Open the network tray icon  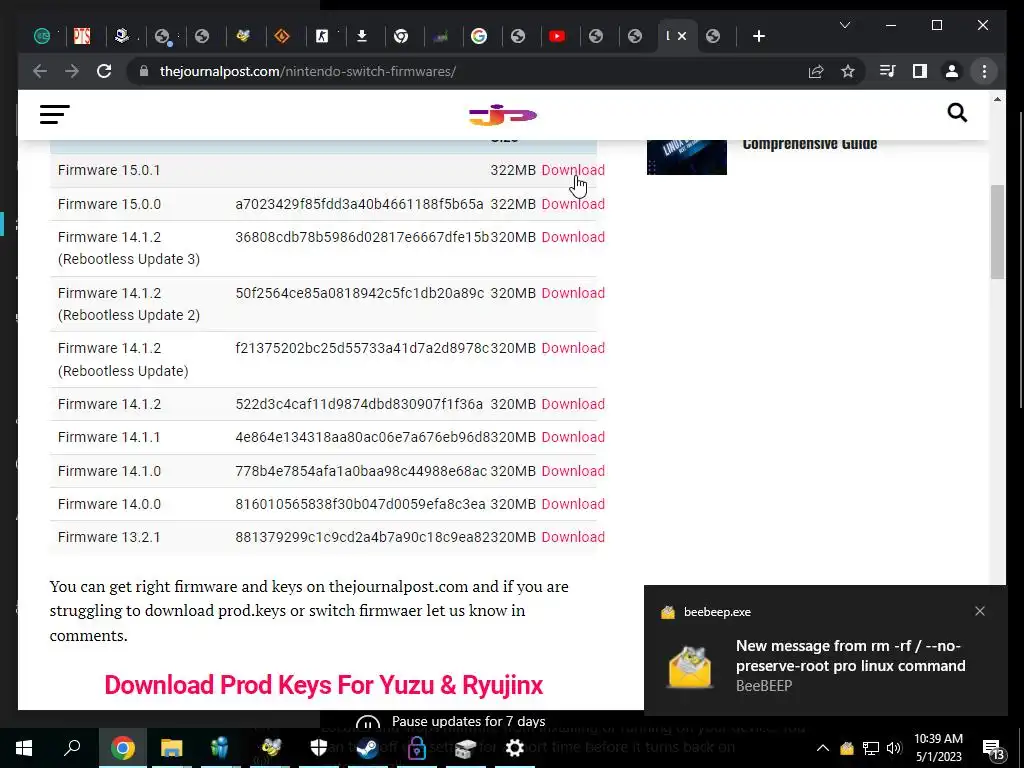871,748
